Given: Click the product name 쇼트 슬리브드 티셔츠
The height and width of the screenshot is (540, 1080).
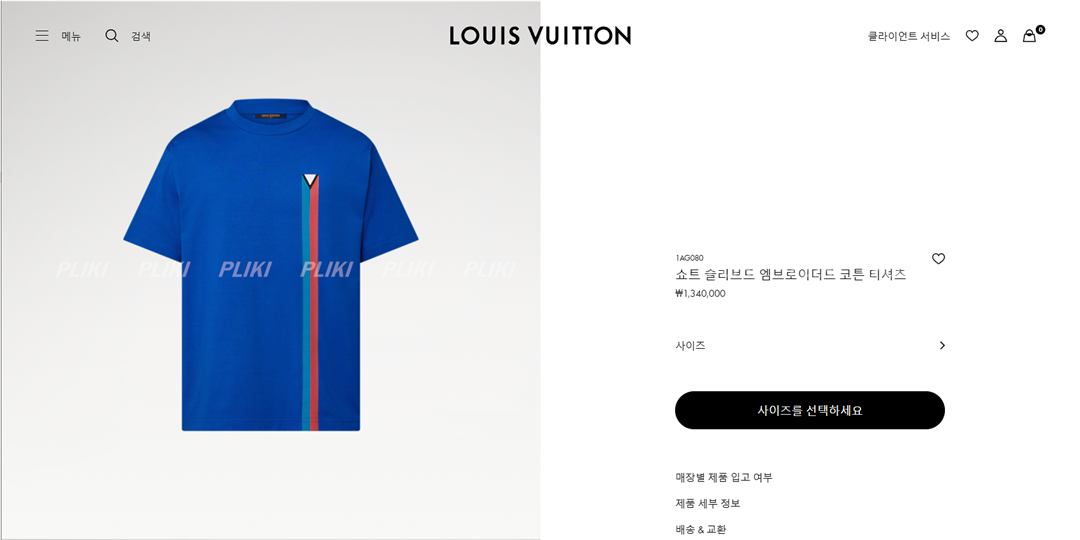Looking at the screenshot, I should point(790,275).
